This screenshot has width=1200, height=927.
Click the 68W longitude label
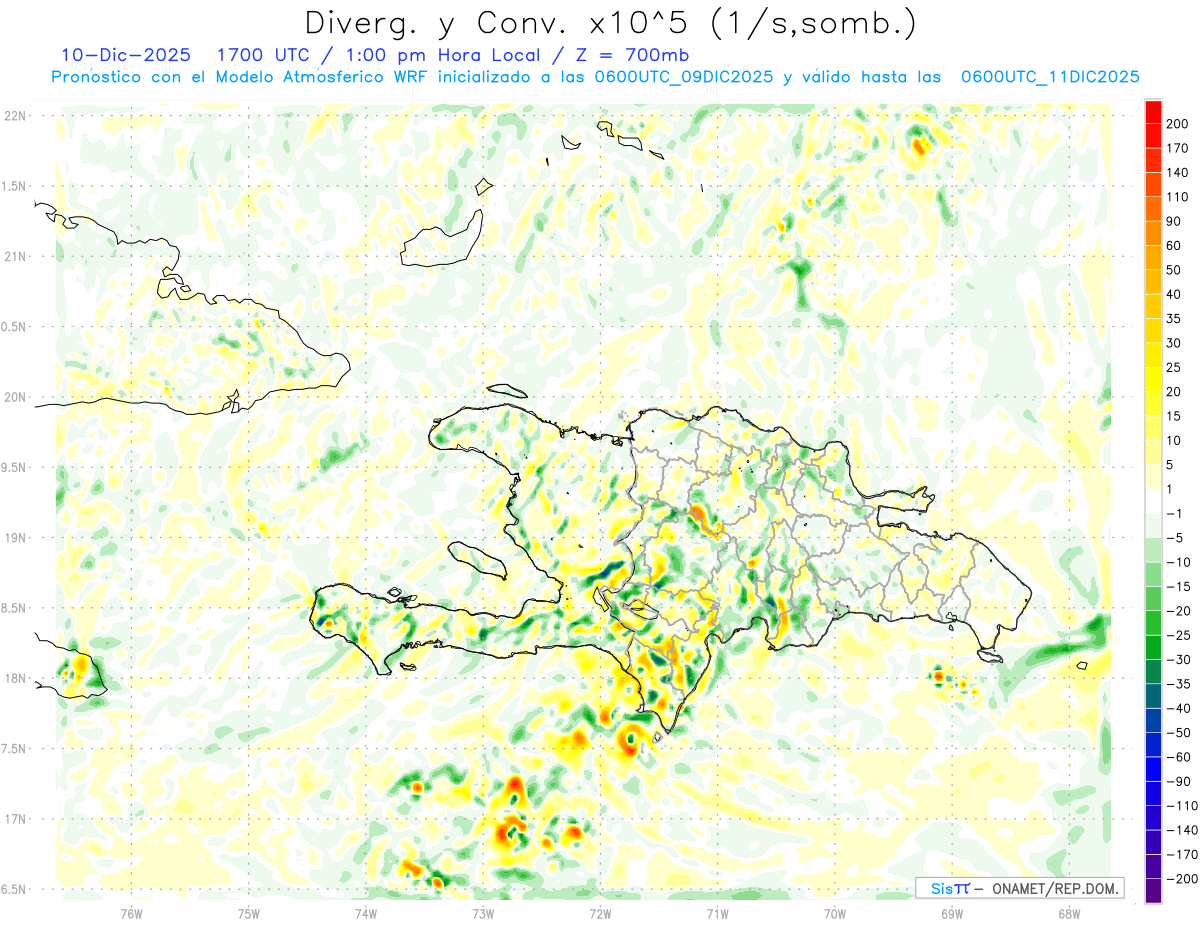[1069, 913]
